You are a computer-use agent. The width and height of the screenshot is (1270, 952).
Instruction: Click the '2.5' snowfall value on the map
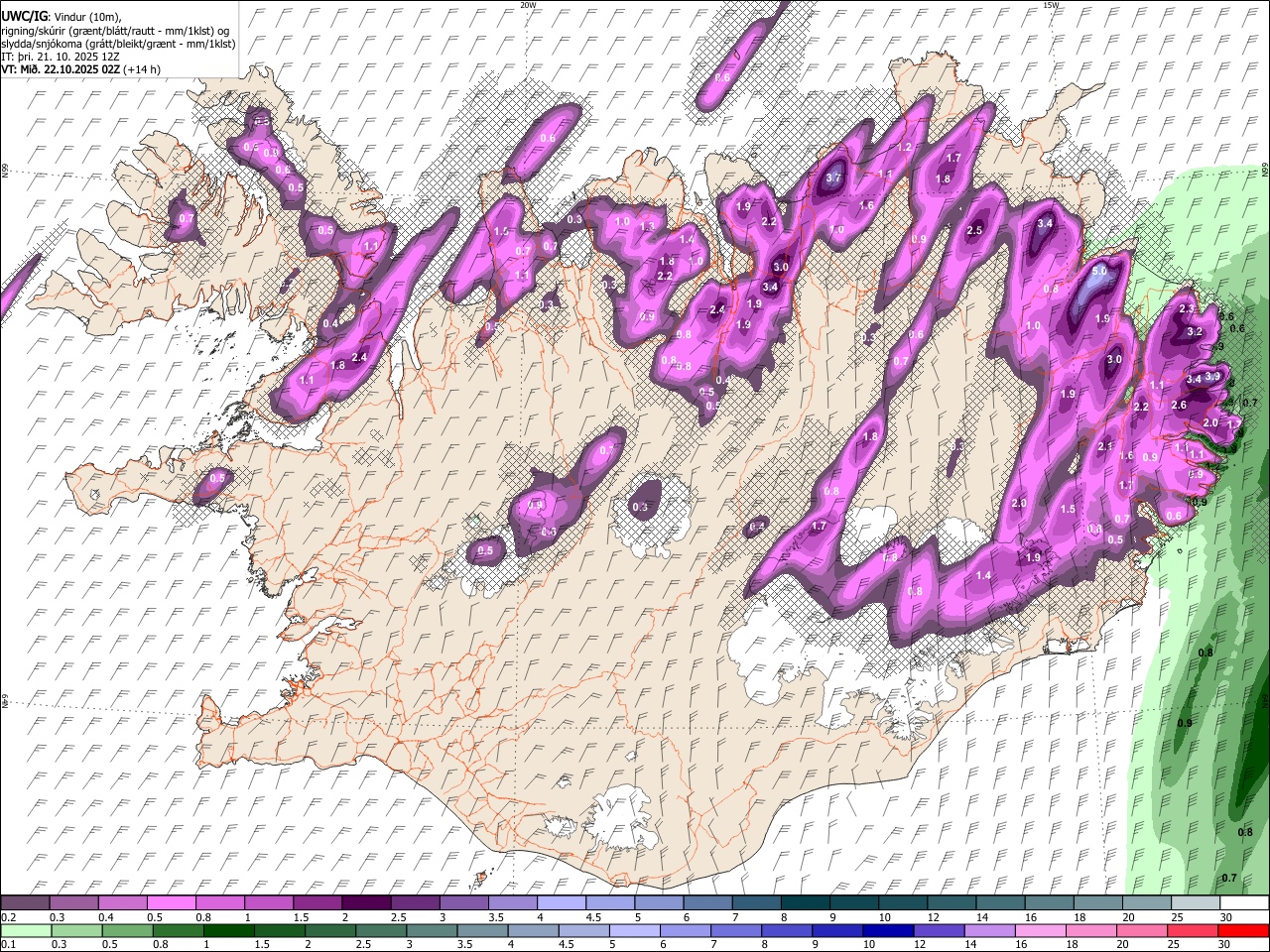pyautogui.click(x=974, y=231)
